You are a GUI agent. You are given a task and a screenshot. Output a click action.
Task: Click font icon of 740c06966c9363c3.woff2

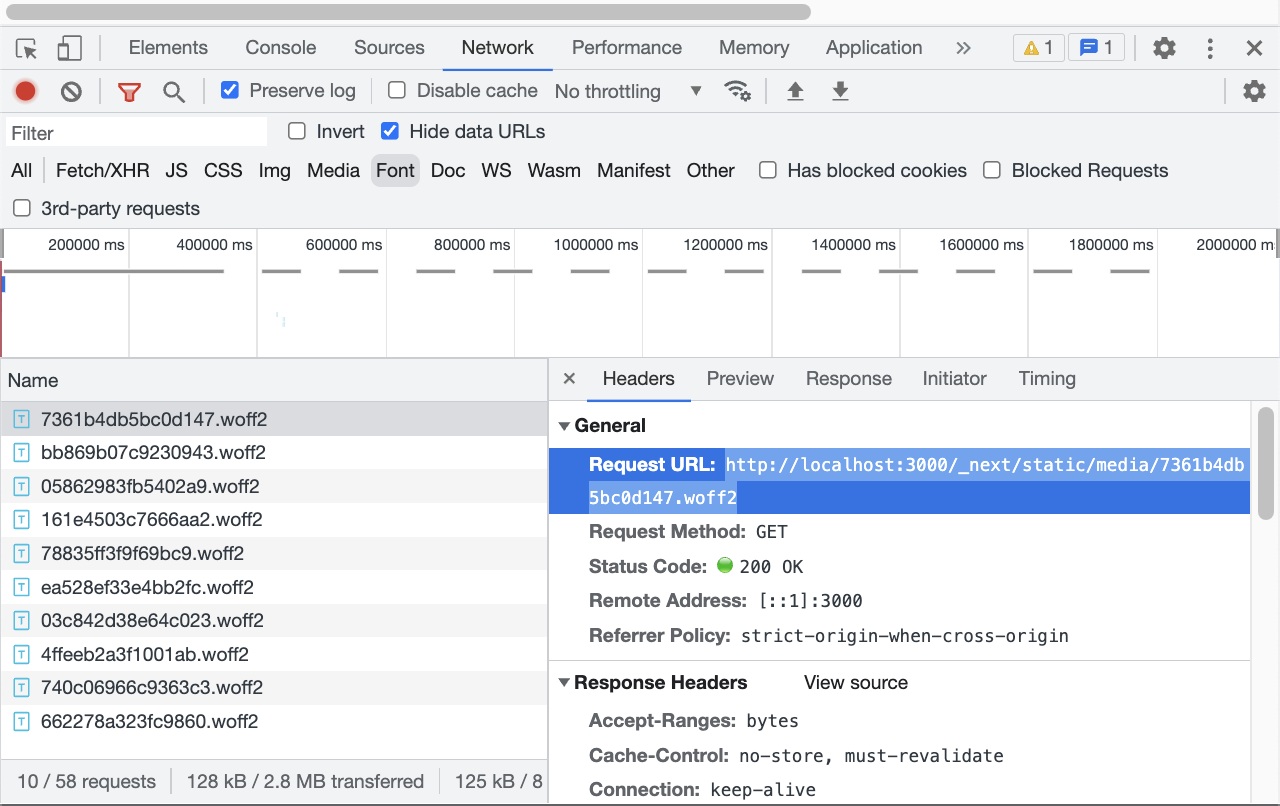point(21,688)
